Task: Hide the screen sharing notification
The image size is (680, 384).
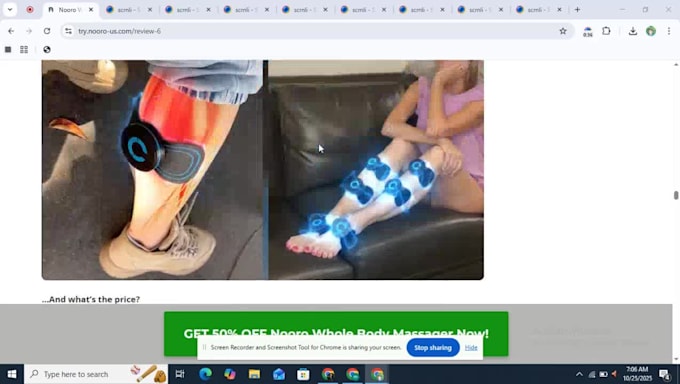Action: point(471,348)
